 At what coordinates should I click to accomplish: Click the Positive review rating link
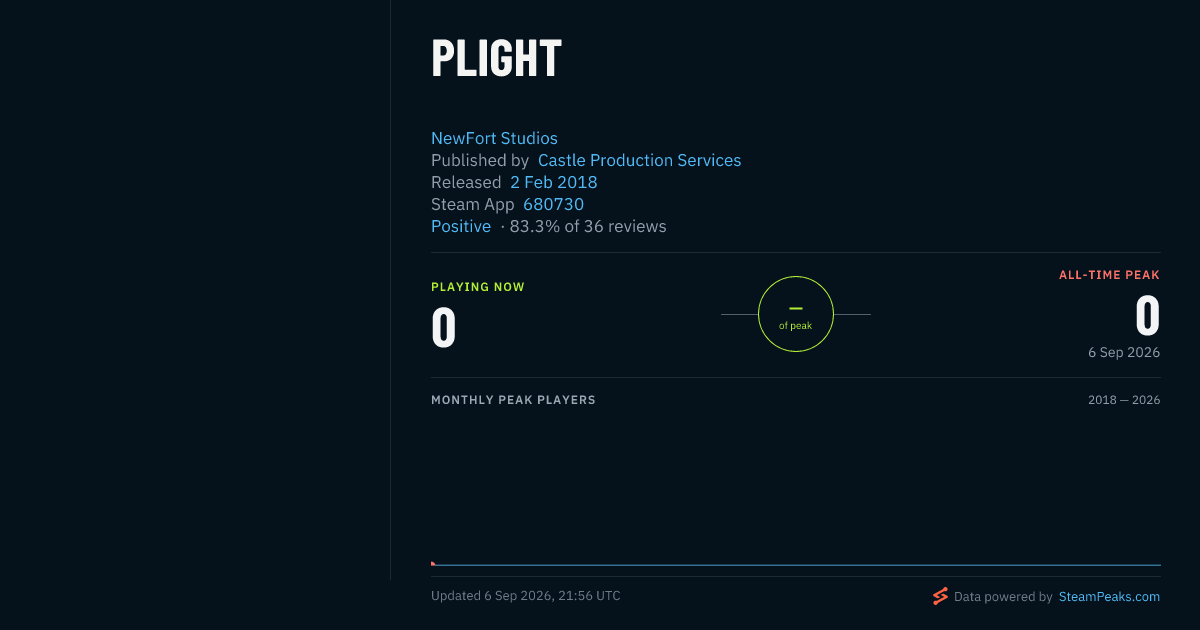click(x=461, y=226)
